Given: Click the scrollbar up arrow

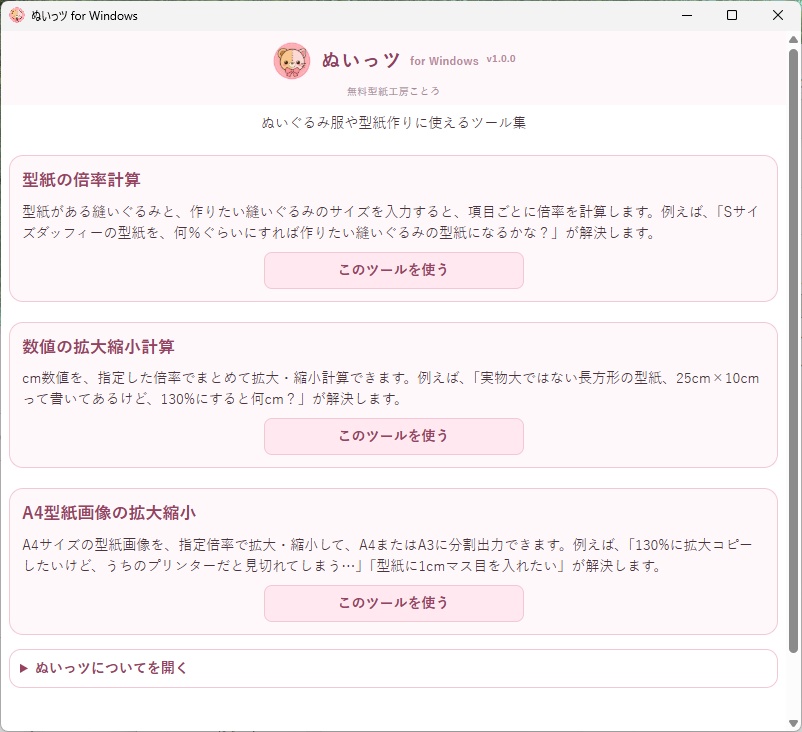Looking at the screenshot, I should tap(793, 39).
